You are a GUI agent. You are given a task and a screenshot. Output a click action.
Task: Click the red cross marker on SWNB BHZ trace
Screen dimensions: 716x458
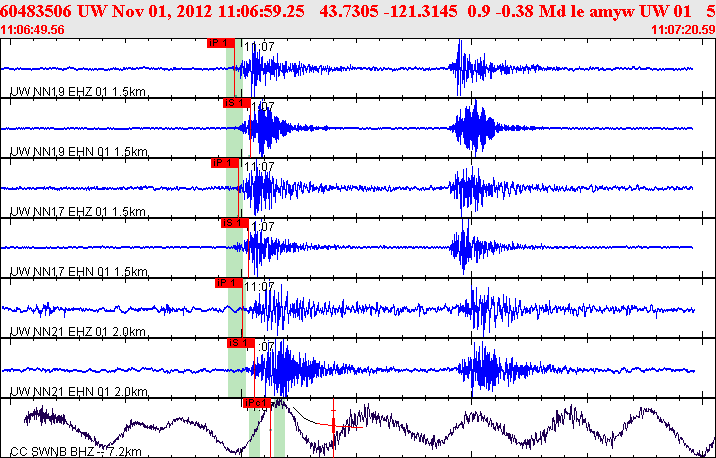point(334,426)
